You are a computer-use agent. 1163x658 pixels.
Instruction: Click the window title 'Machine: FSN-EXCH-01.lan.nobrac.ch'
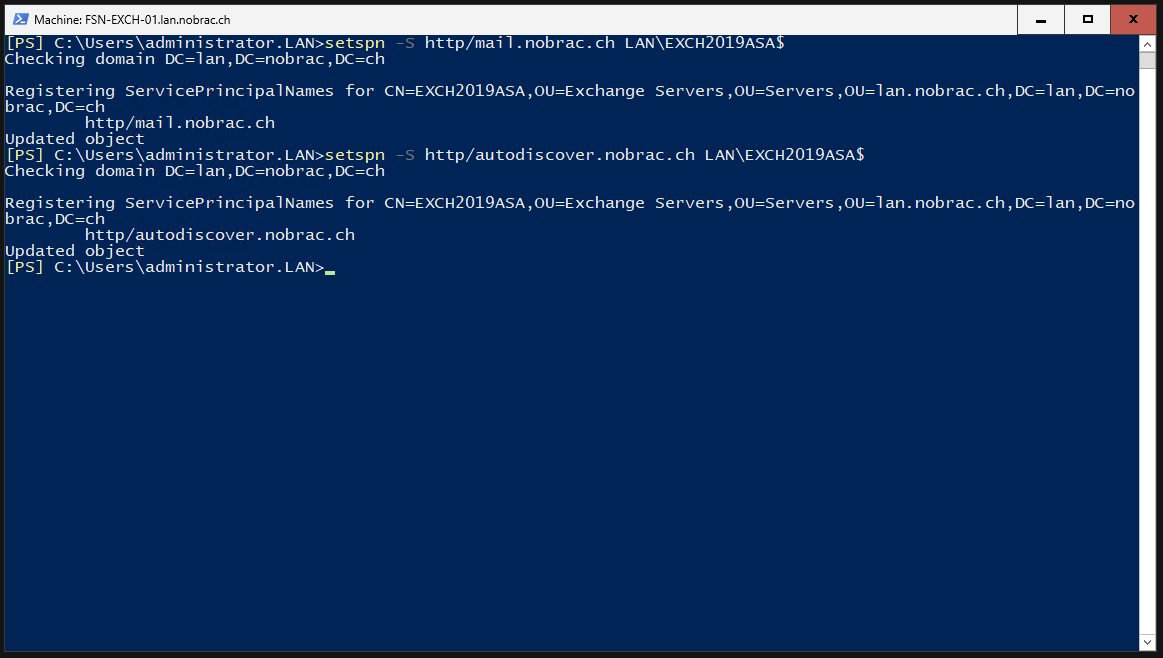[x=132, y=20]
